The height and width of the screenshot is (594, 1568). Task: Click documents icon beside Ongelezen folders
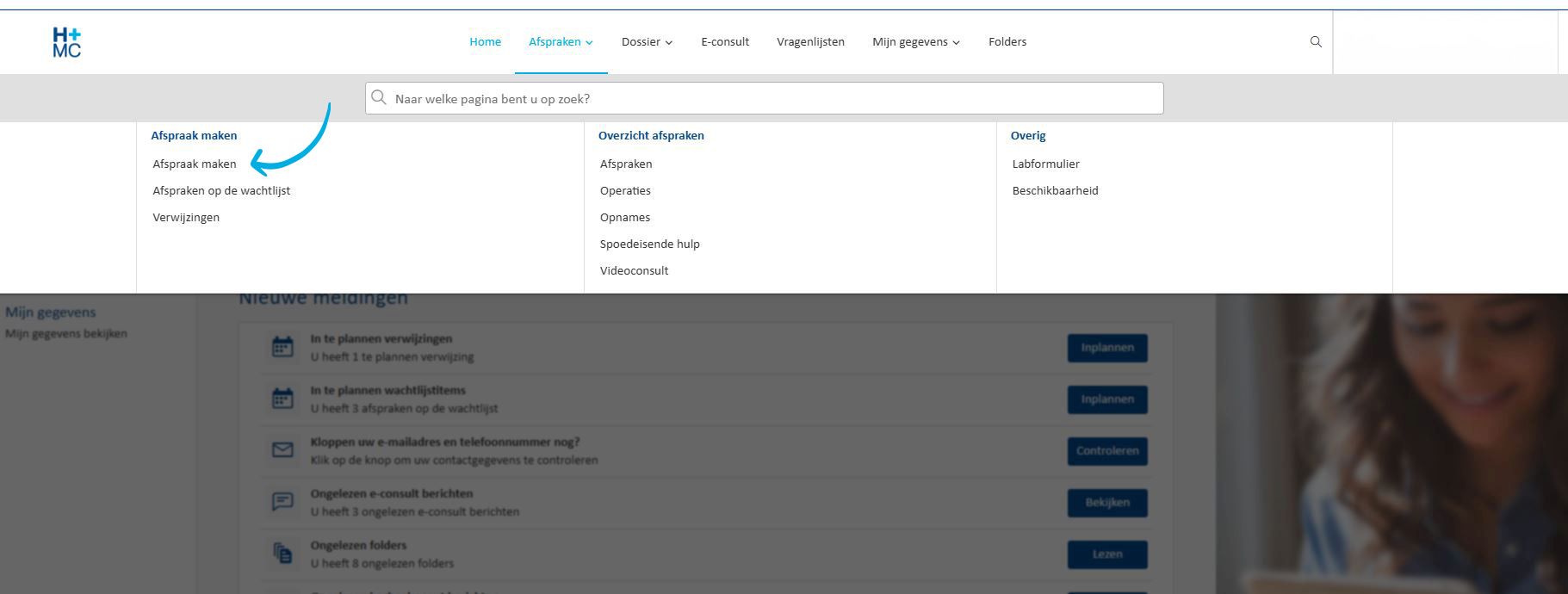point(282,554)
